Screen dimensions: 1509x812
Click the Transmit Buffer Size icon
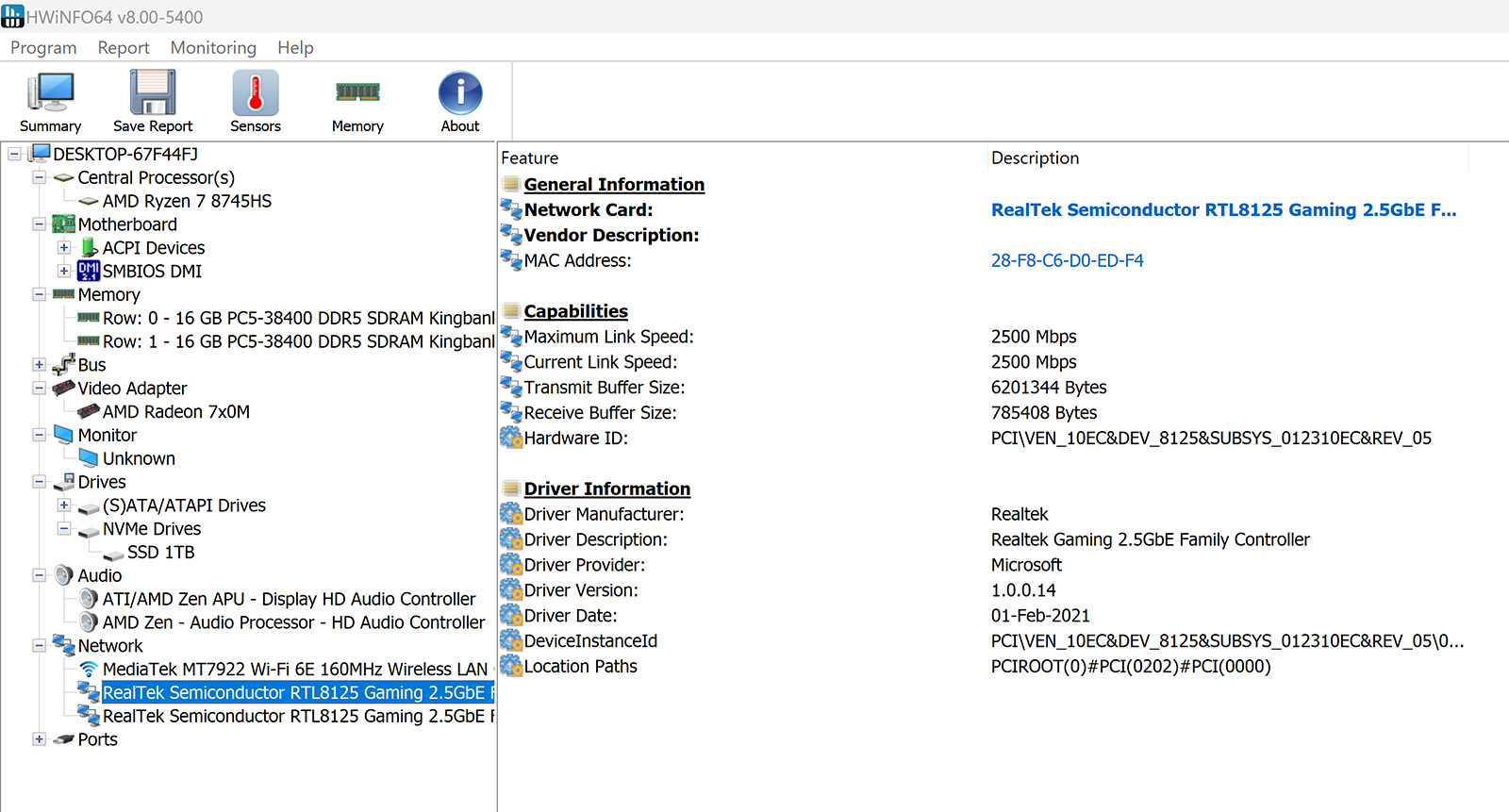pos(511,387)
